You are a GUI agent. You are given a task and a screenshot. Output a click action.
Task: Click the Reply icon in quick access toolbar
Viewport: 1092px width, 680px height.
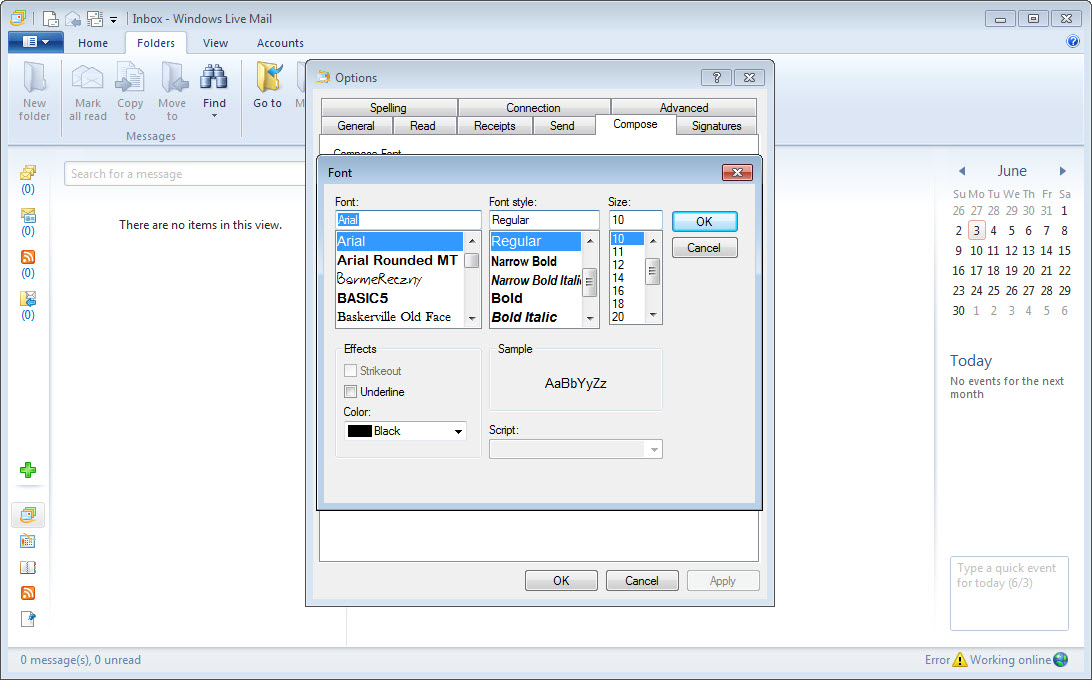73,19
